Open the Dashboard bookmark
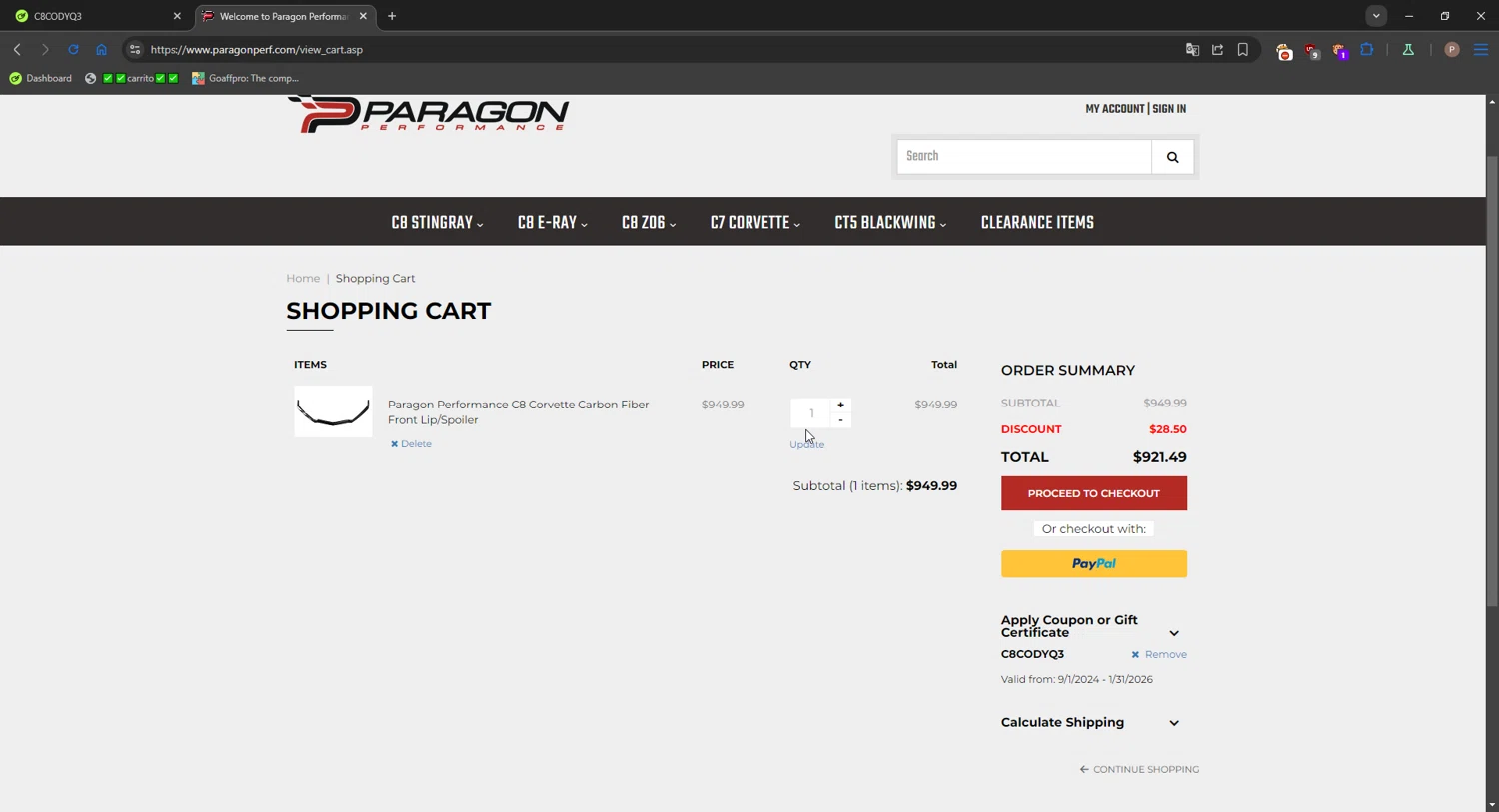1499x812 pixels. (40, 78)
